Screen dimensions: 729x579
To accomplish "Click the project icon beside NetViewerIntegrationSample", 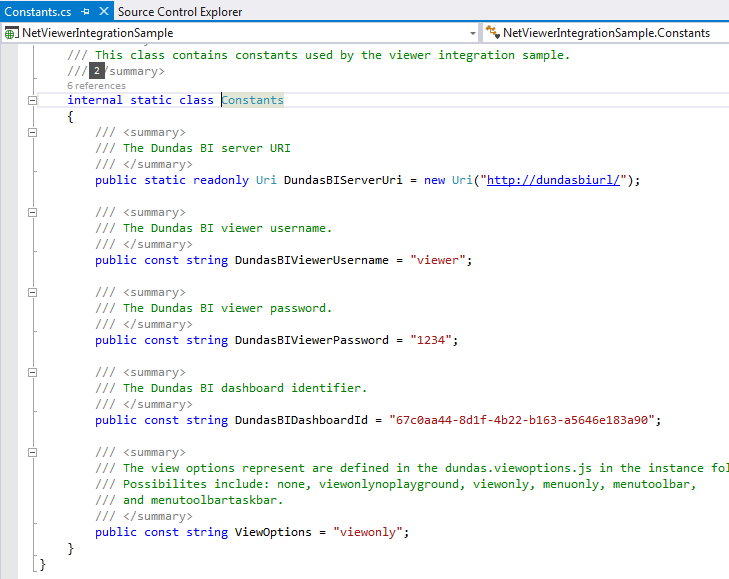I will [x=11, y=33].
